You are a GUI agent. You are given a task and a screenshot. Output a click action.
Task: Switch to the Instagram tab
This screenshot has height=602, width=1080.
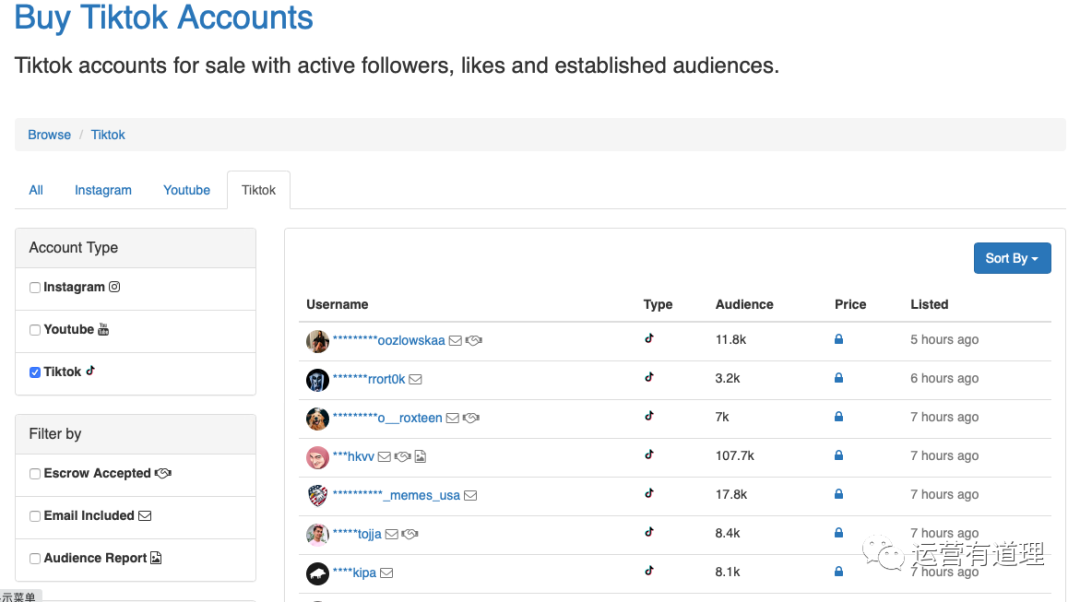click(103, 190)
